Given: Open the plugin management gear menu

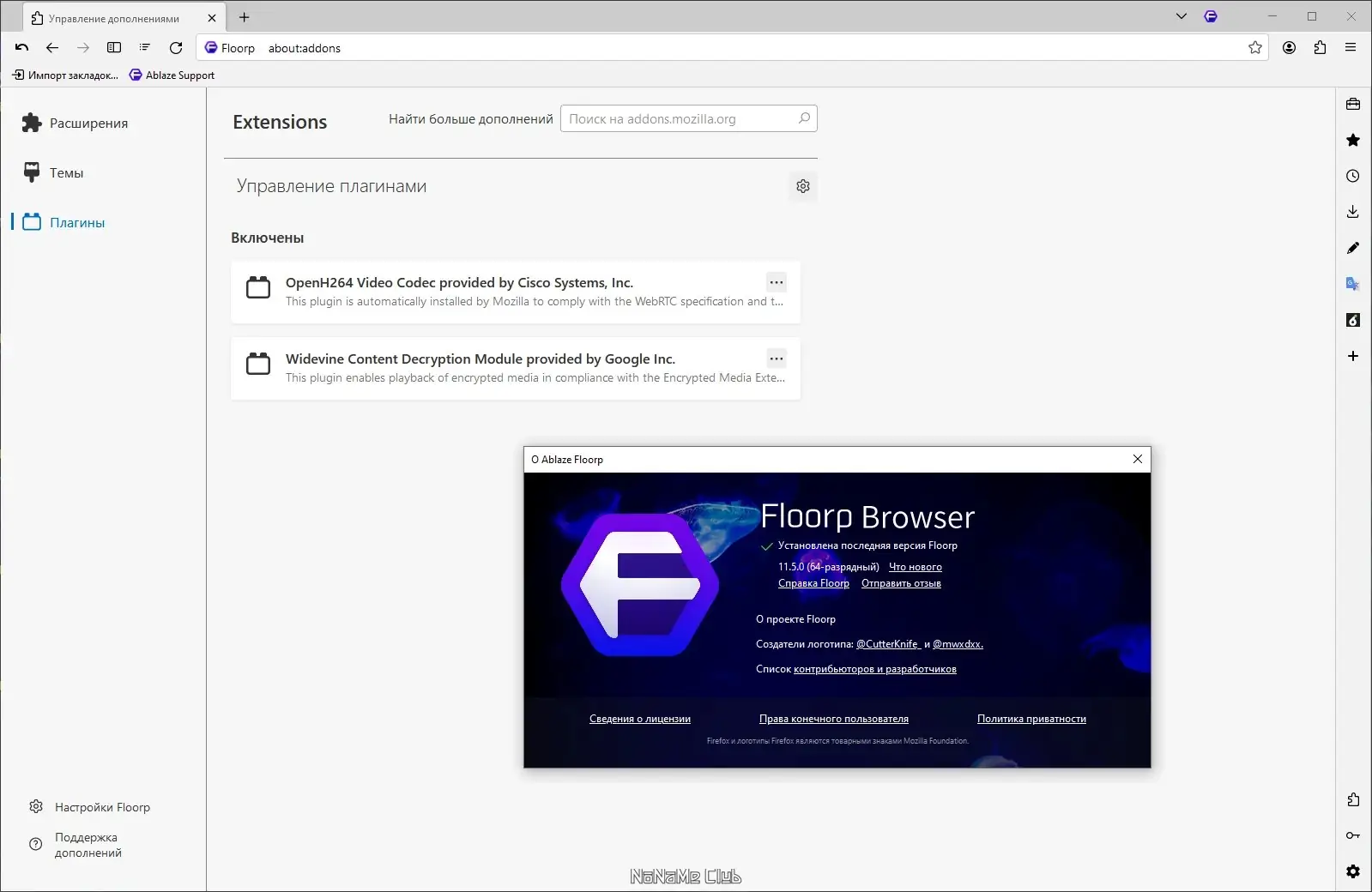Looking at the screenshot, I should click(x=803, y=186).
